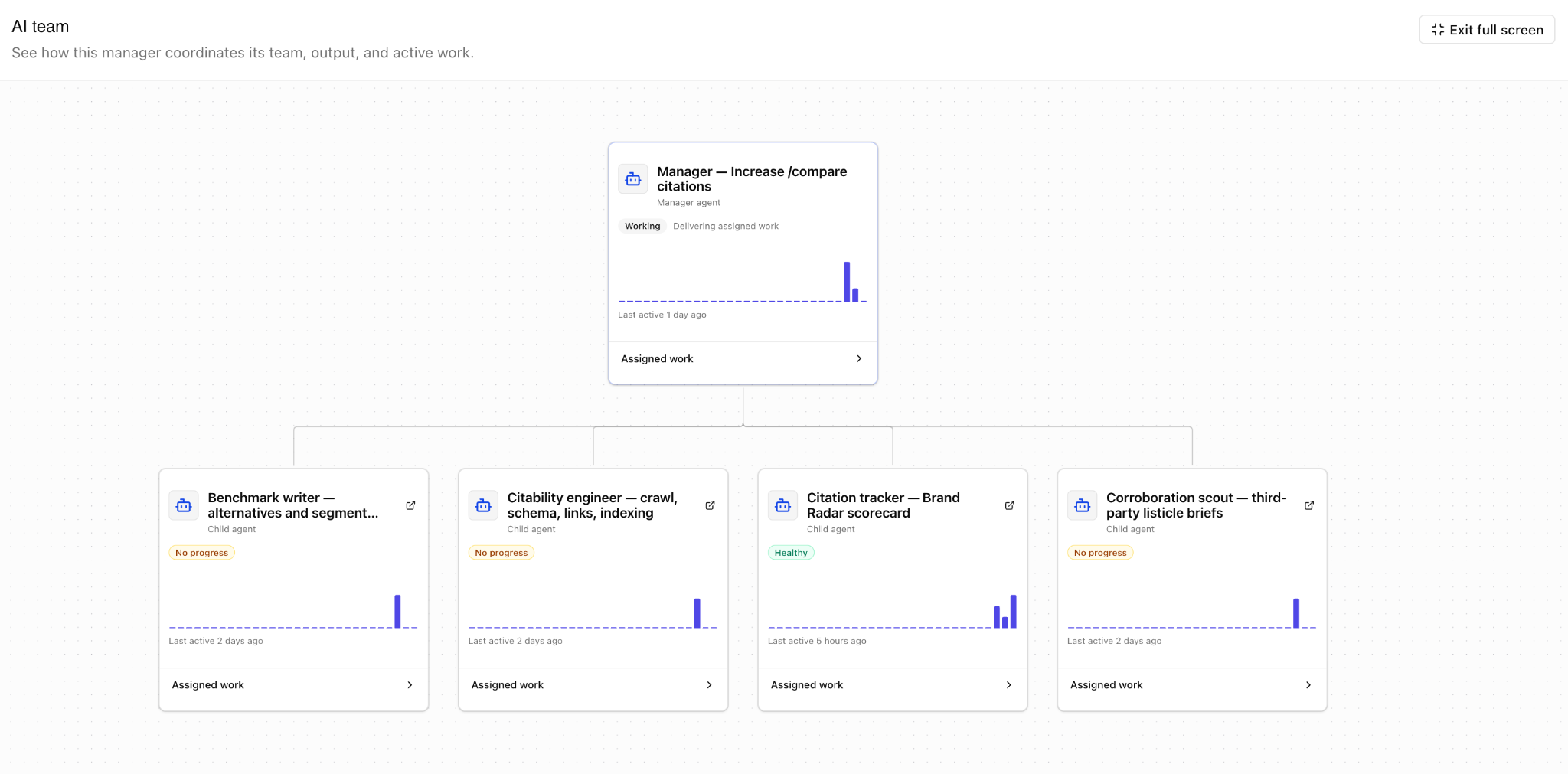The height and width of the screenshot is (774, 1568).
Task: Open Assigned work label on Manager card
Action: tap(657, 358)
